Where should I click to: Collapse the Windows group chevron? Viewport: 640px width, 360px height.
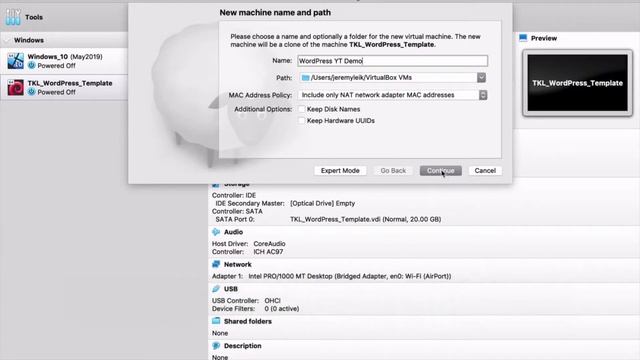(x=7, y=40)
